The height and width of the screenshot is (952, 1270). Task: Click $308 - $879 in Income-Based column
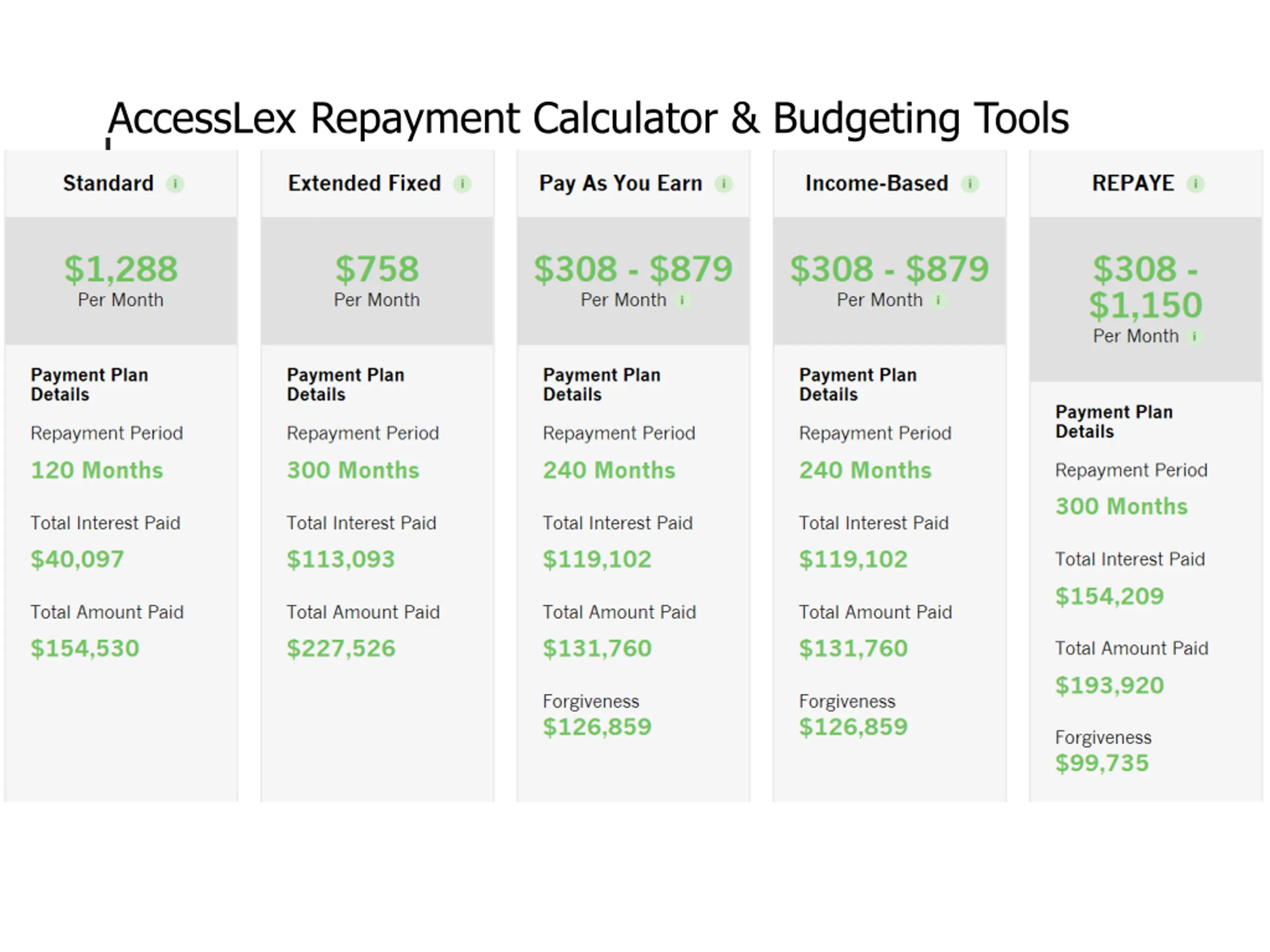coord(889,269)
